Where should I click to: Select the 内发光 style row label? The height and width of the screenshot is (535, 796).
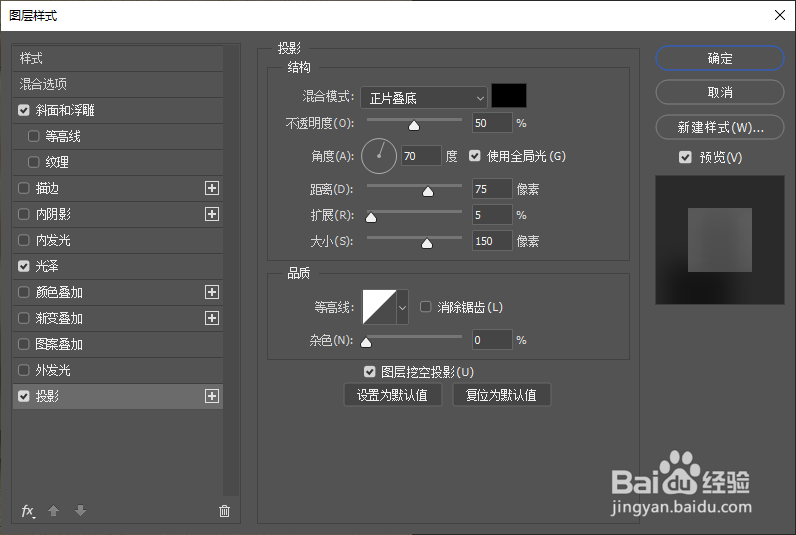tap(53, 240)
